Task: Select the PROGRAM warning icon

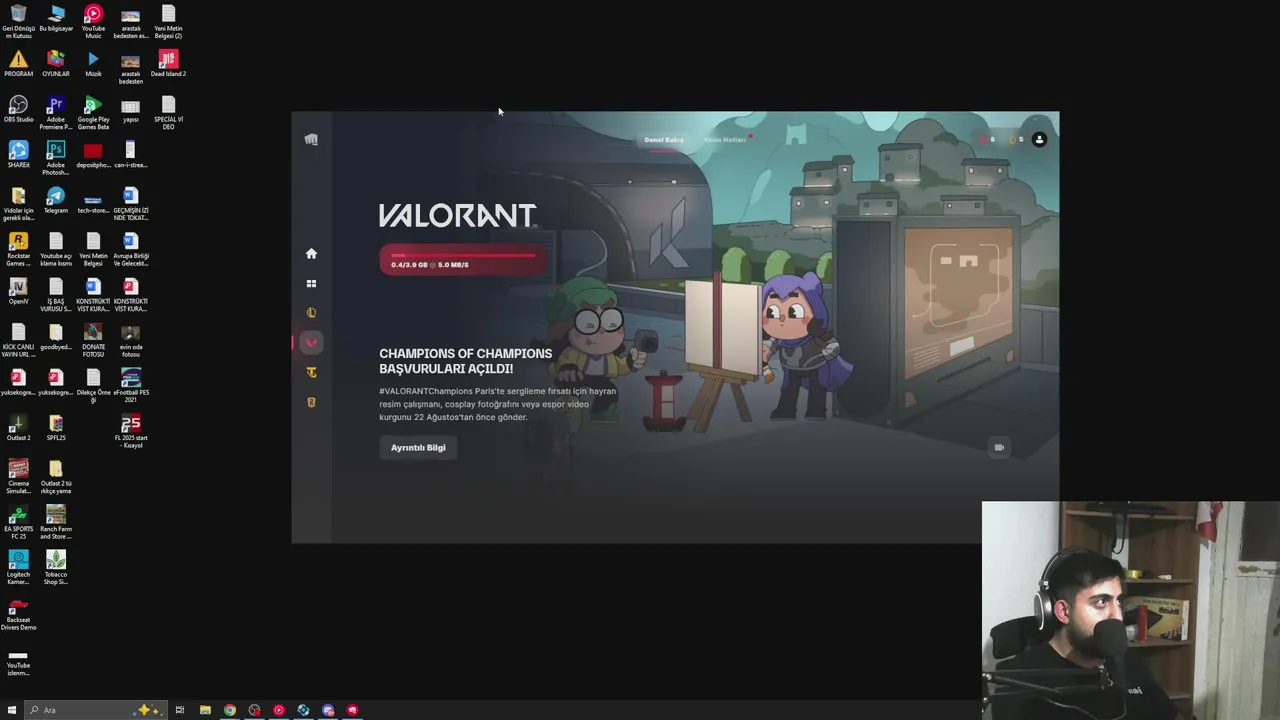Action: coord(18,64)
